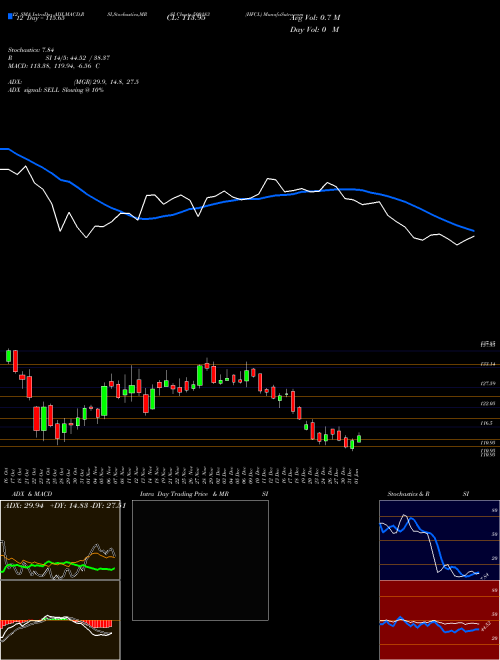This screenshot has height=660, width=500.
Task: Click the first green candlestick for 16 Oct
Action: (x=8, y=356)
